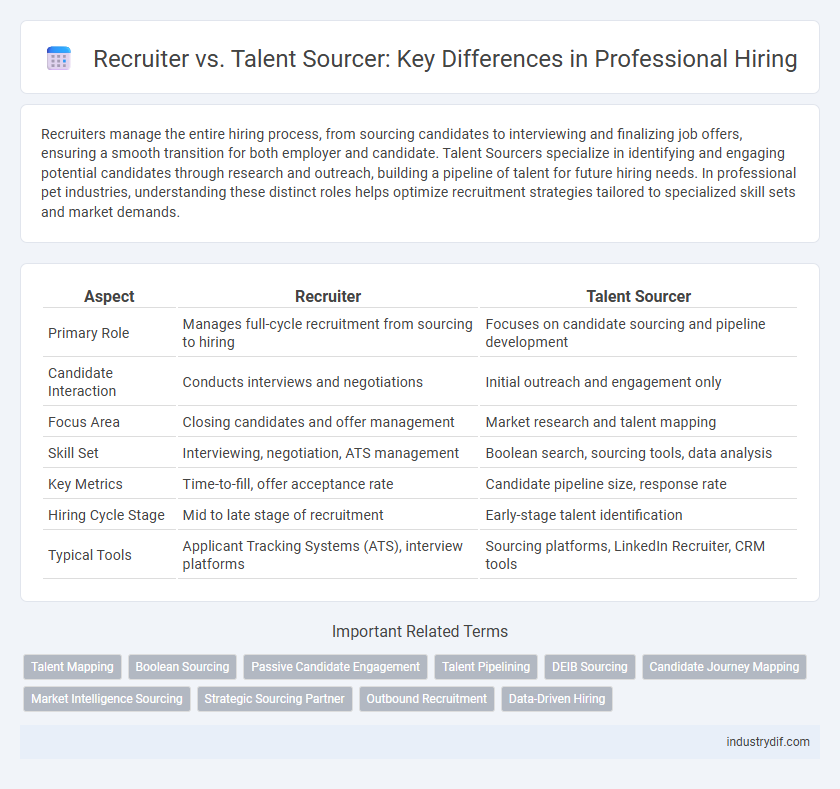Click 'Candidate pipeline size, response rate' cell

click(x=639, y=484)
